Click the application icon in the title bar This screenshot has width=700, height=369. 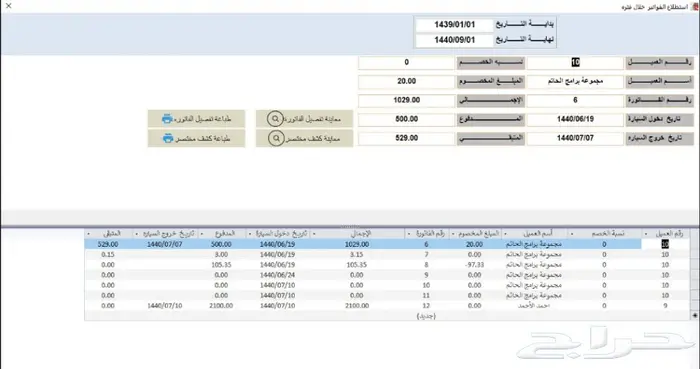coord(694,7)
